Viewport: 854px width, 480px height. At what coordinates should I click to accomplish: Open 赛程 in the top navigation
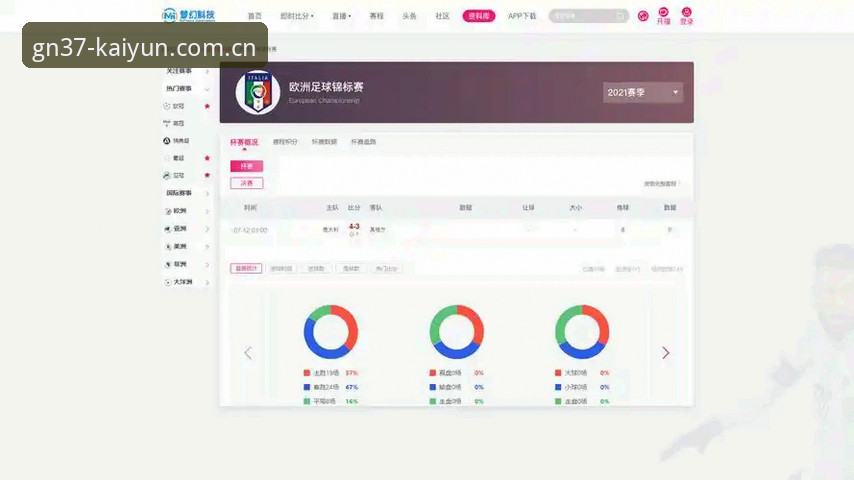pyautogui.click(x=376, y=16)
